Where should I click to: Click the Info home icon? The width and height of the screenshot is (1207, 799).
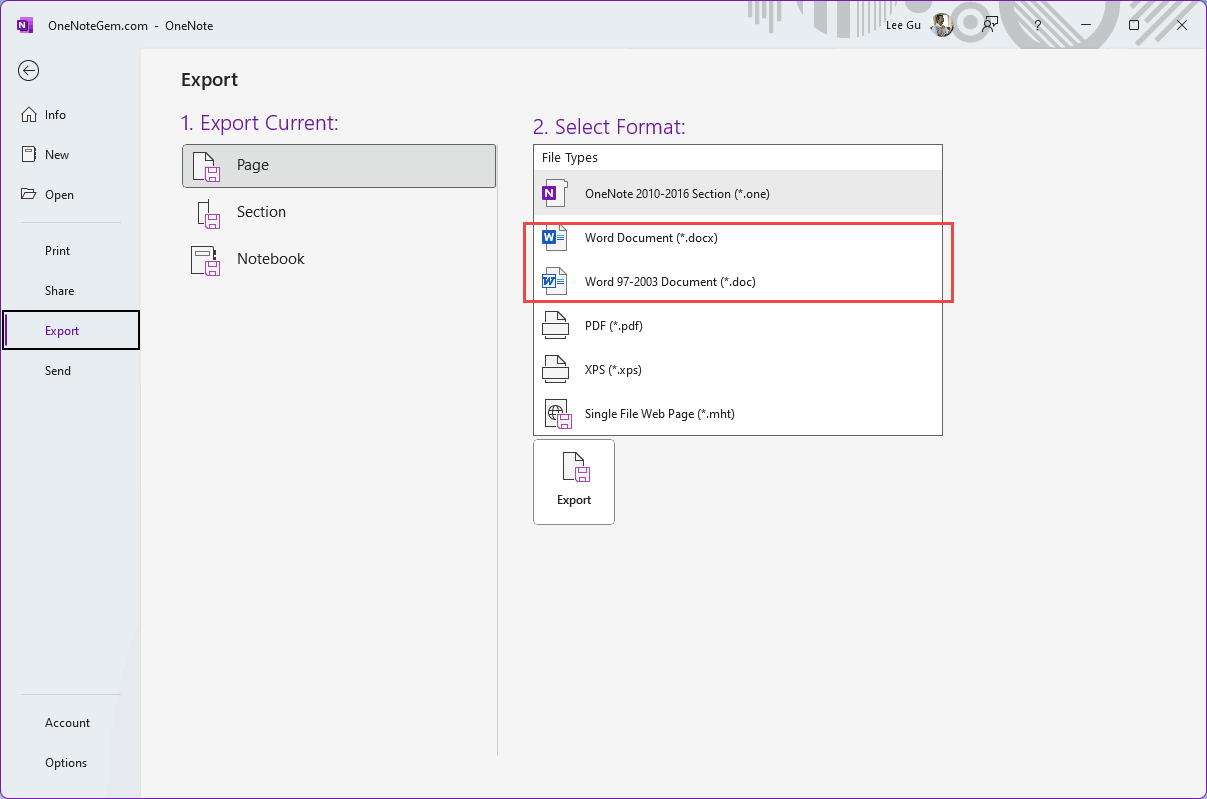click(29, 115)
